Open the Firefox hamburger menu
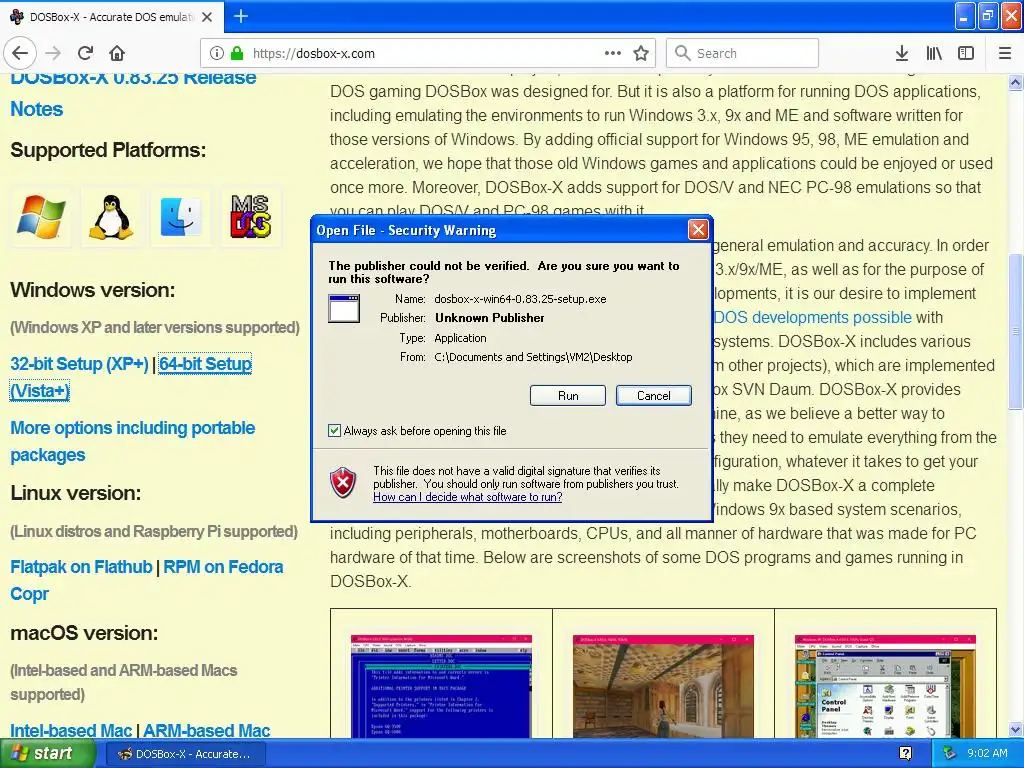The height and width of the screenshot is (768, 1024). 1004,53
